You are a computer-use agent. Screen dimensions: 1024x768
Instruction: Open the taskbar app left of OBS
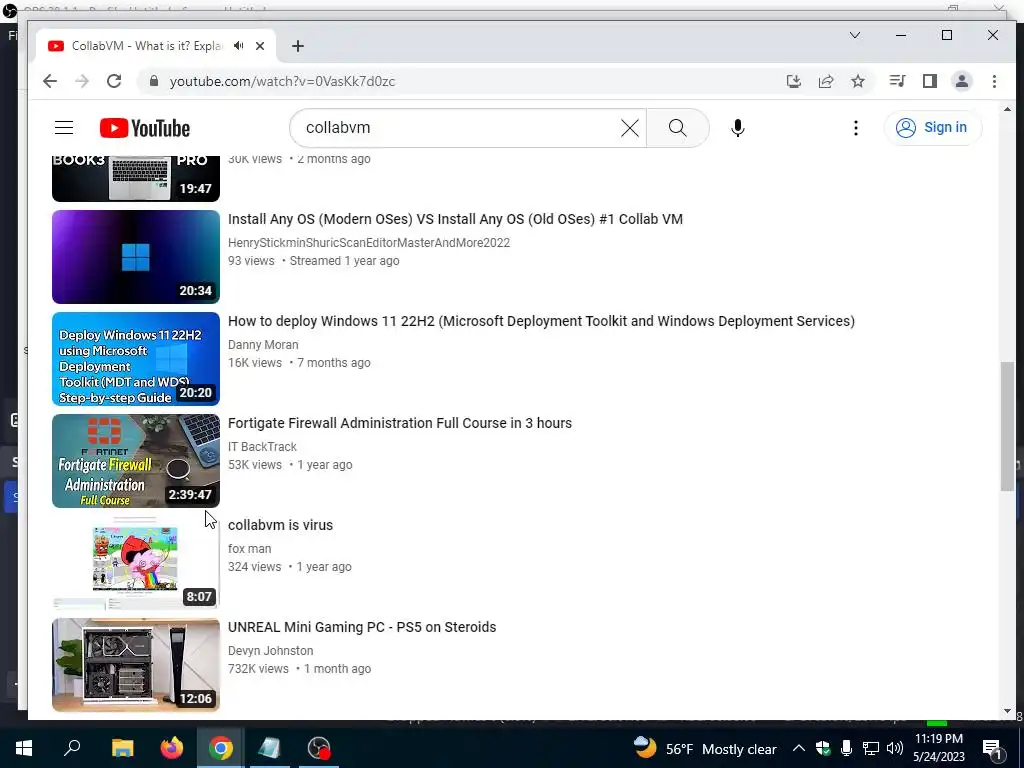[x=269, y=748]
